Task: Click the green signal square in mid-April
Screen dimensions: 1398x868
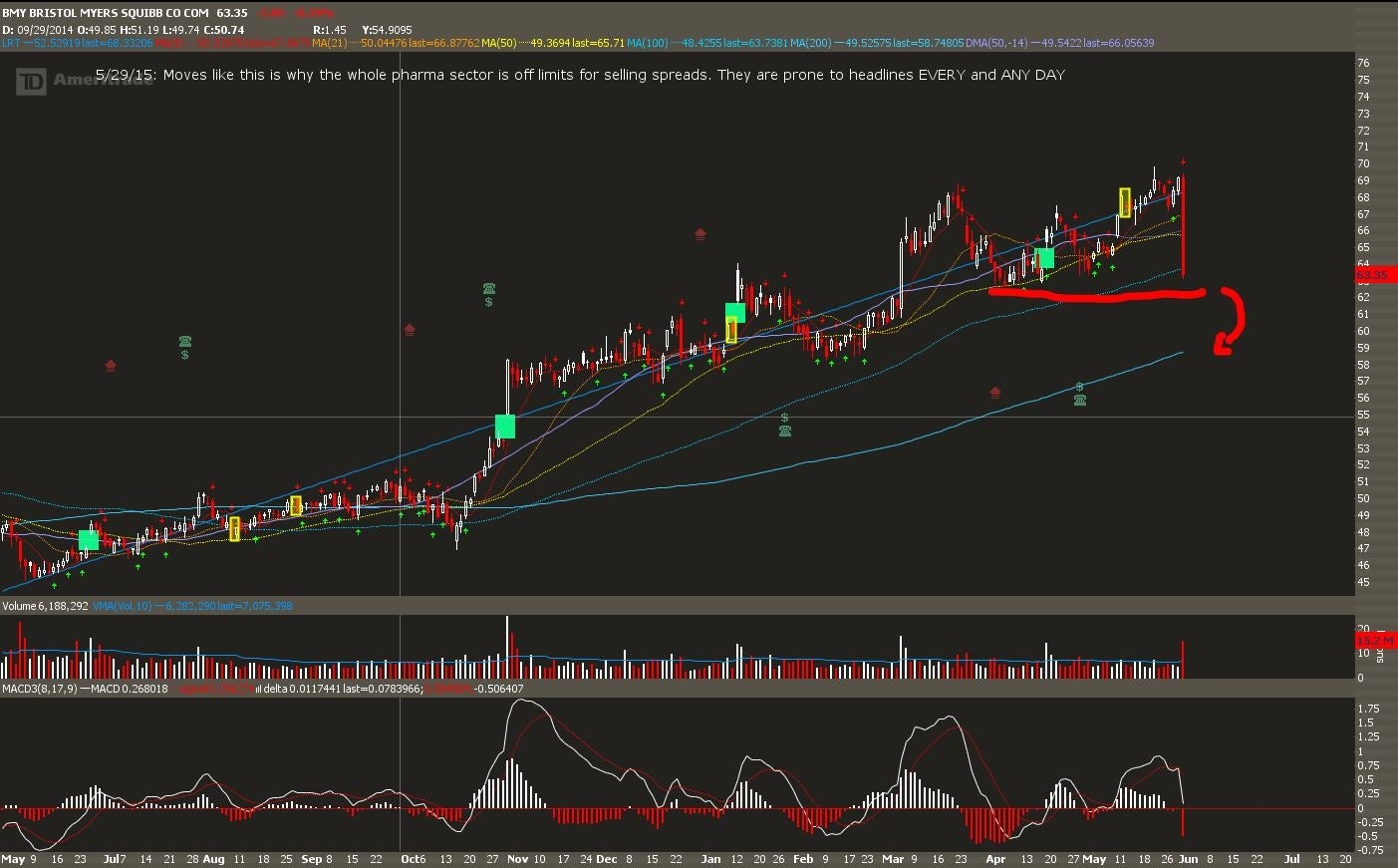Action: [1045, 259]
